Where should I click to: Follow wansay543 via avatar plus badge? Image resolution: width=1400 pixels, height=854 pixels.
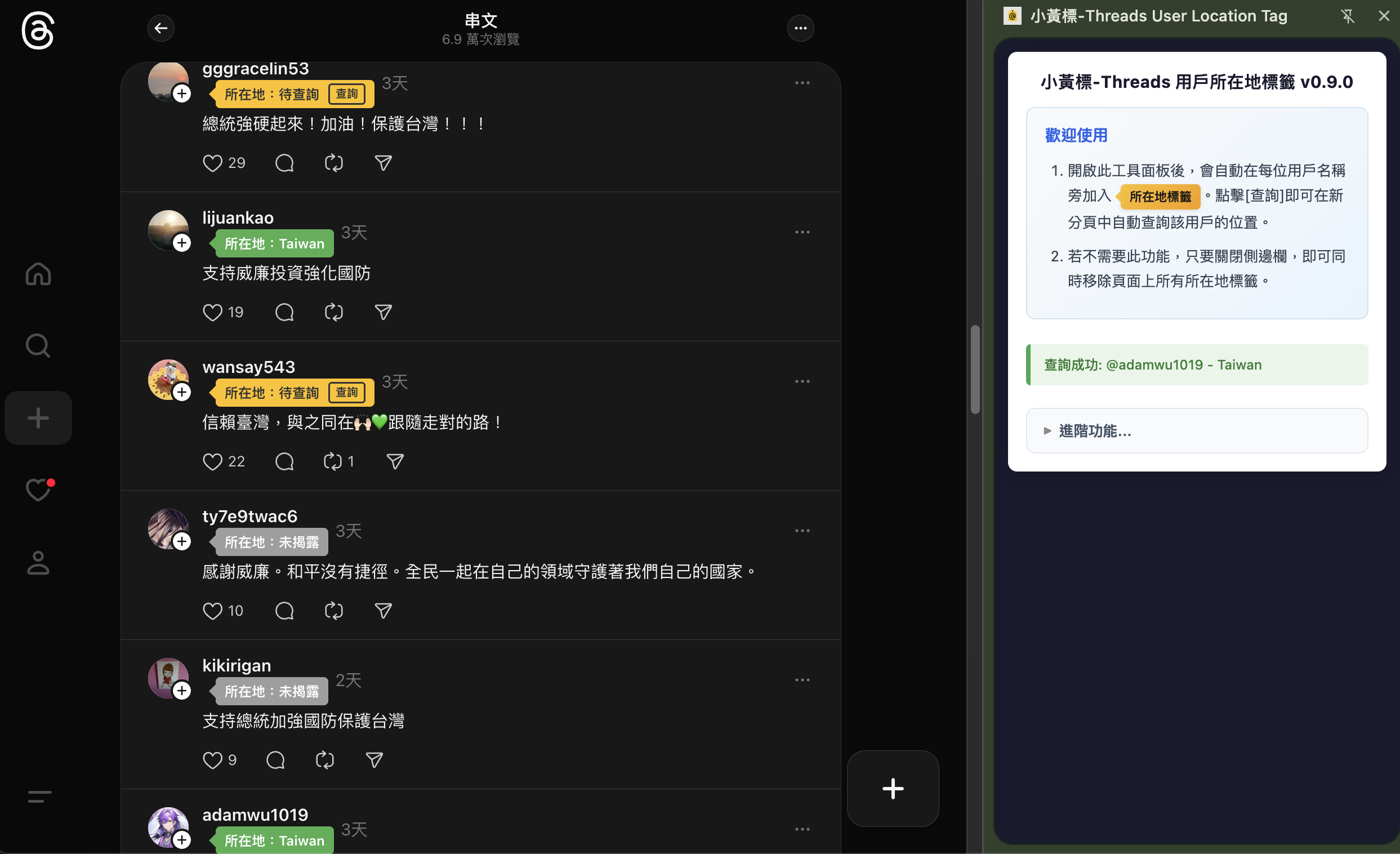tap(182, 392)
